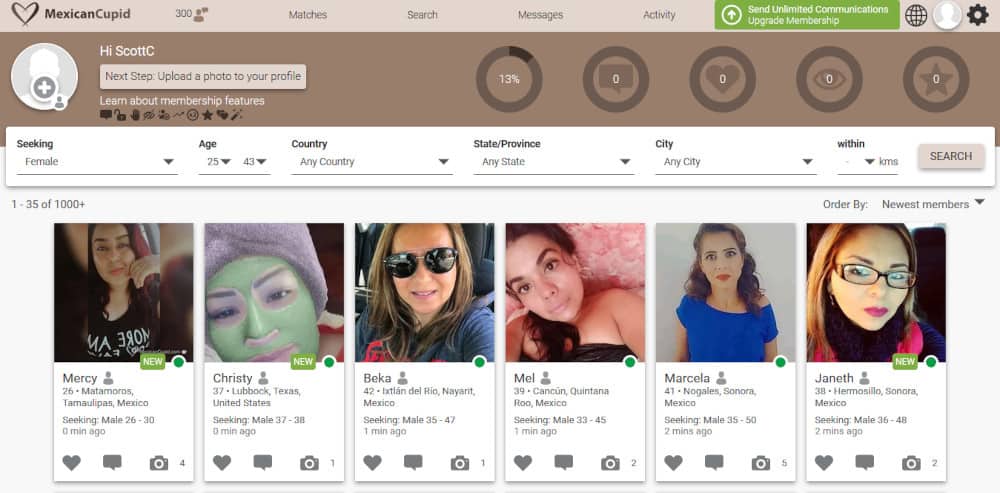Screen dimensions: 1000x493
Task: Open the settings gear icon
Action: pos(977,15)
